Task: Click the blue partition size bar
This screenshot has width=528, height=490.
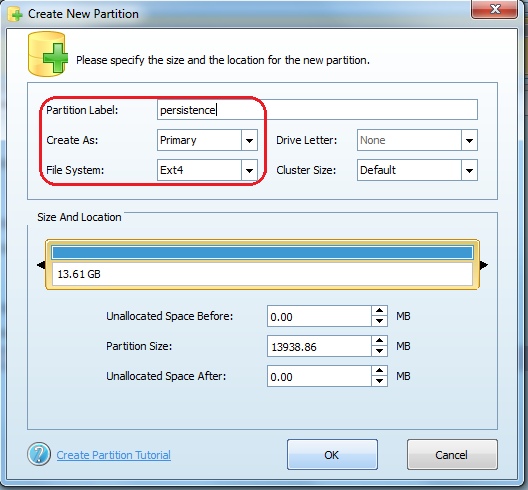Action: click(262, 253)
